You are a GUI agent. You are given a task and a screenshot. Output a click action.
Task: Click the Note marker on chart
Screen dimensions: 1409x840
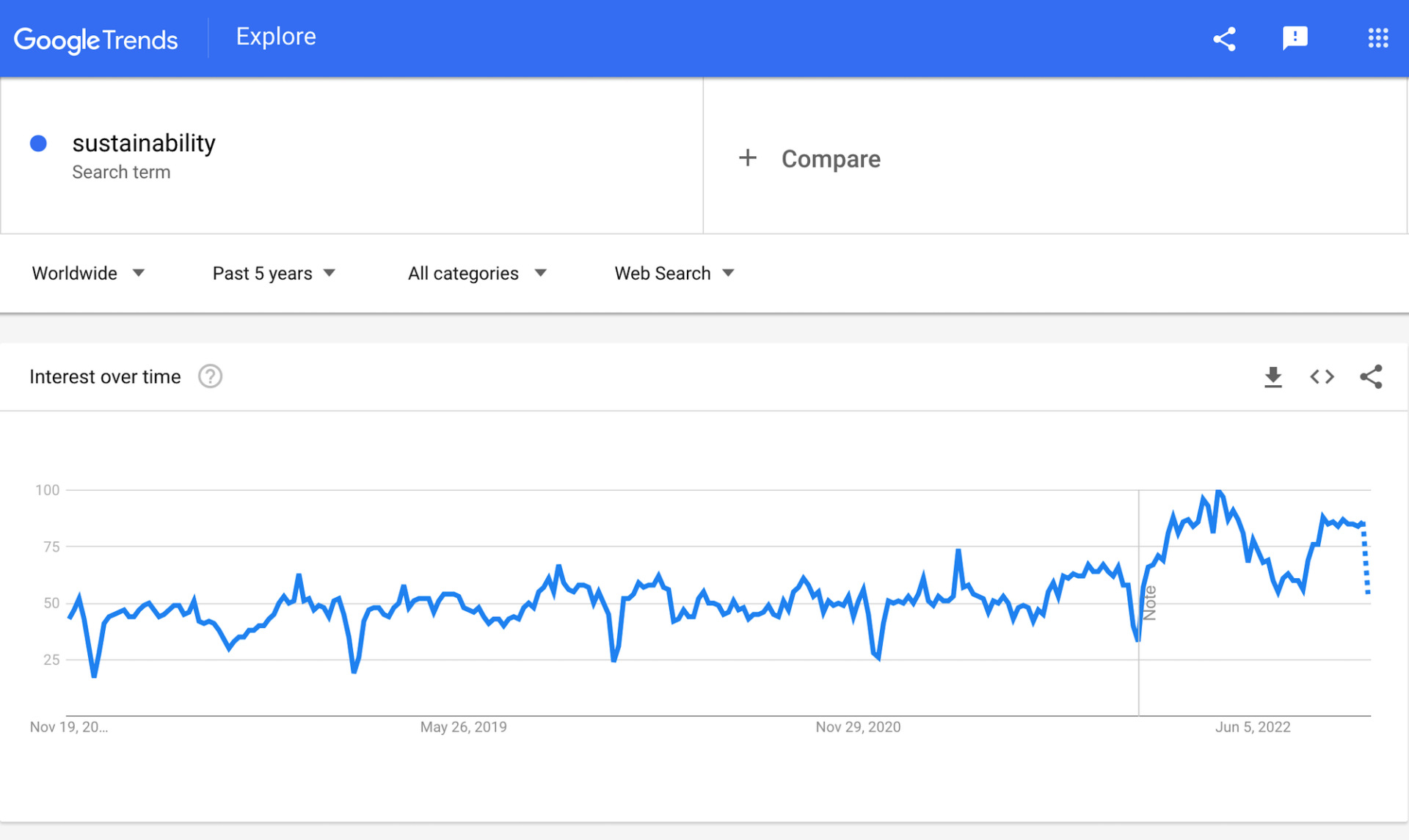point(1149,603)
